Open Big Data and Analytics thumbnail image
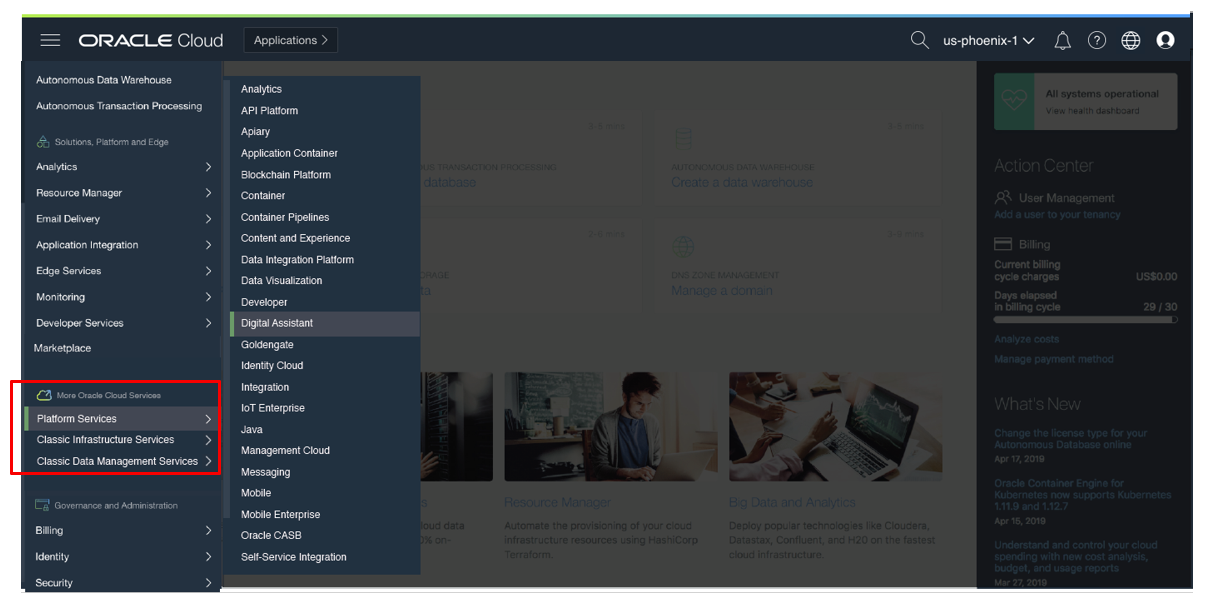This screenshot has width=1213, height=596. coord(835,427)
